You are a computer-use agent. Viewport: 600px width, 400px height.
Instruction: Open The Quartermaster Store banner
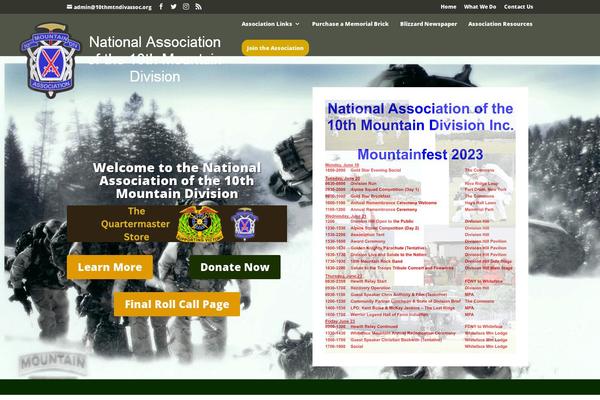pyautogui.click(x=177, y=224)
